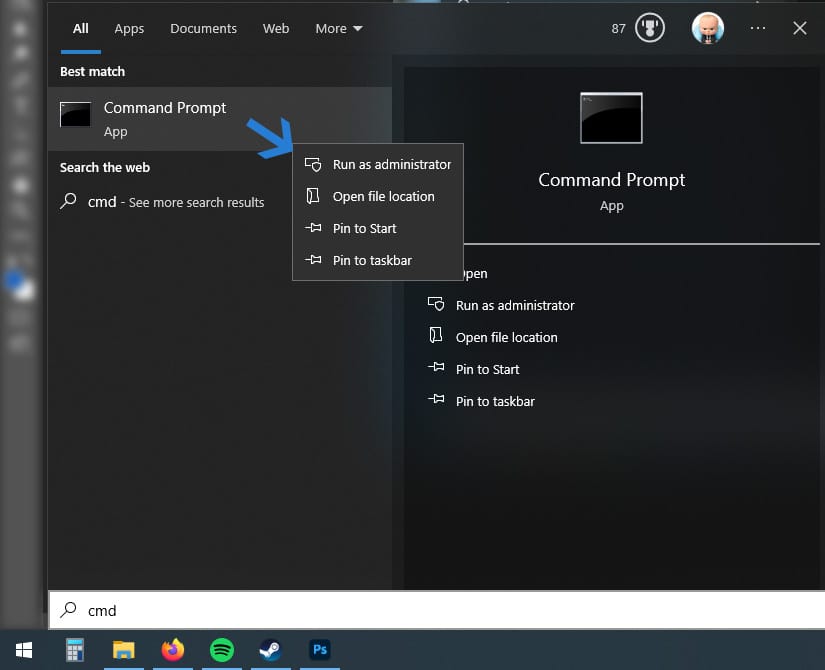Click the user profile avatar
This screenshot has height=670, width=825.
click(x=709, y=28)
